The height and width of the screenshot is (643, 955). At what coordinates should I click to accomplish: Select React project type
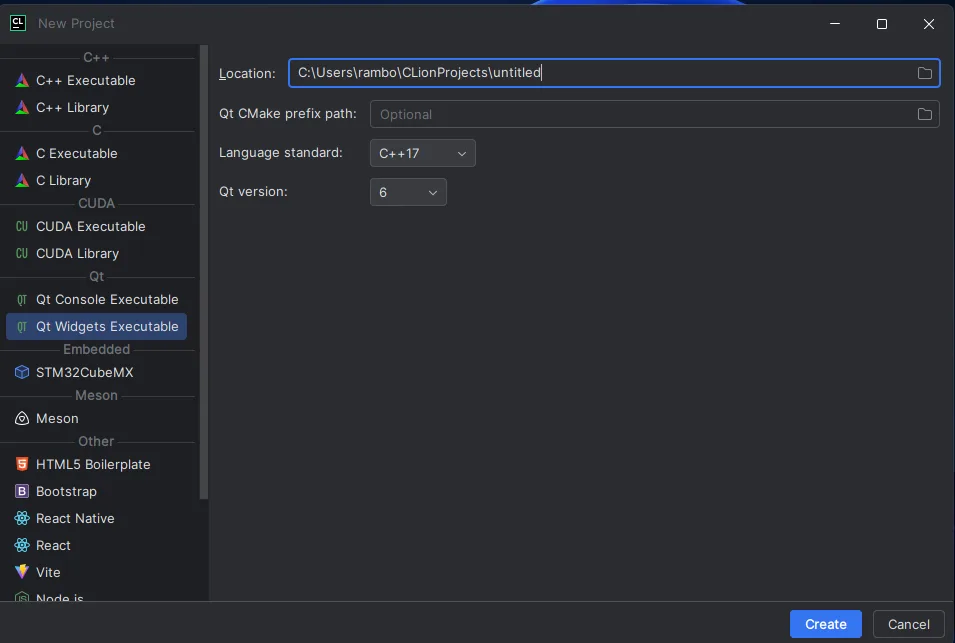pos(96,545)
